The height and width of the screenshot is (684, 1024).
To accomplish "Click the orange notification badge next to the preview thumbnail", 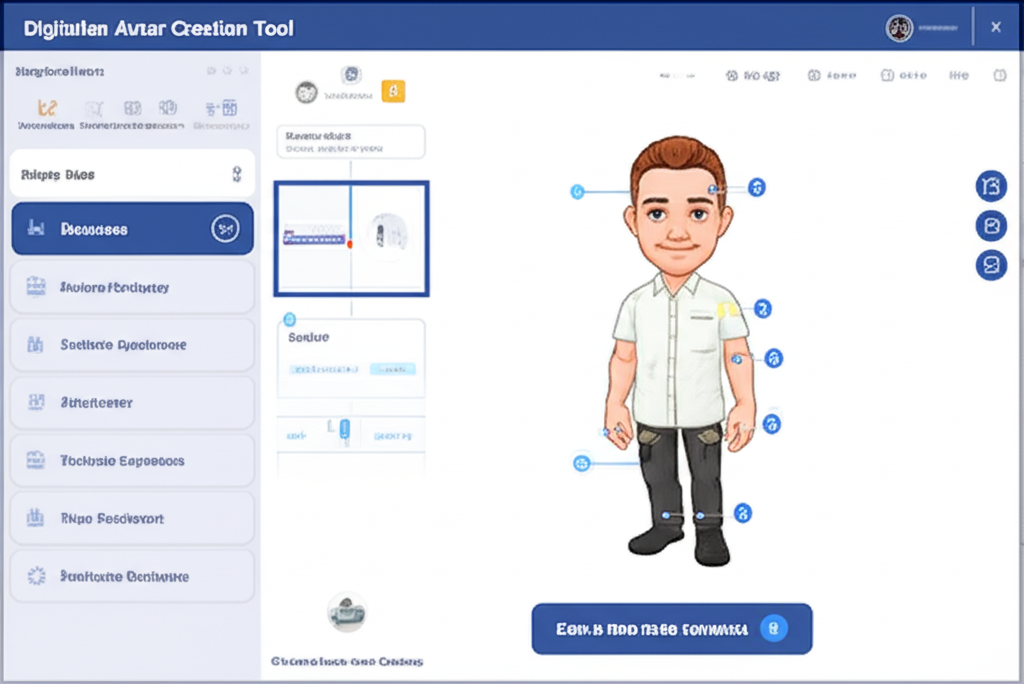I will tap(393, 90).
